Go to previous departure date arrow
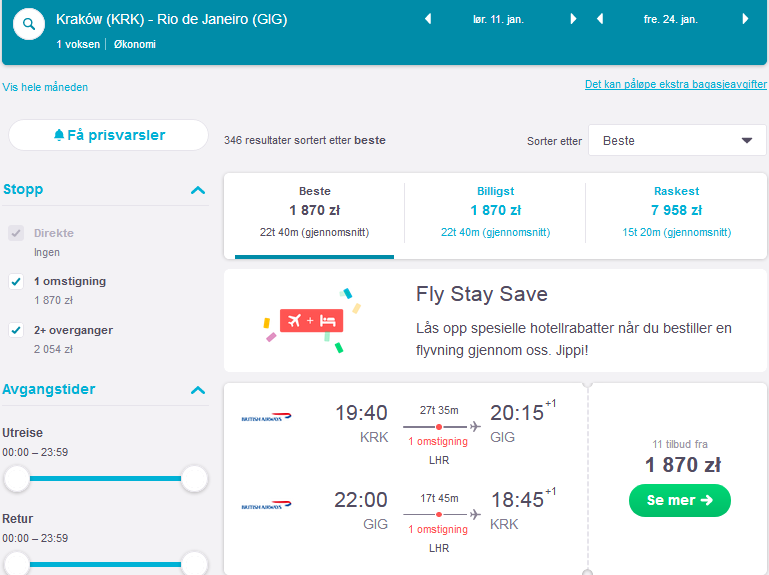Image resolution: width=769 pixels, height=575 pixels. pyautogui.click(x=428, y=19)
